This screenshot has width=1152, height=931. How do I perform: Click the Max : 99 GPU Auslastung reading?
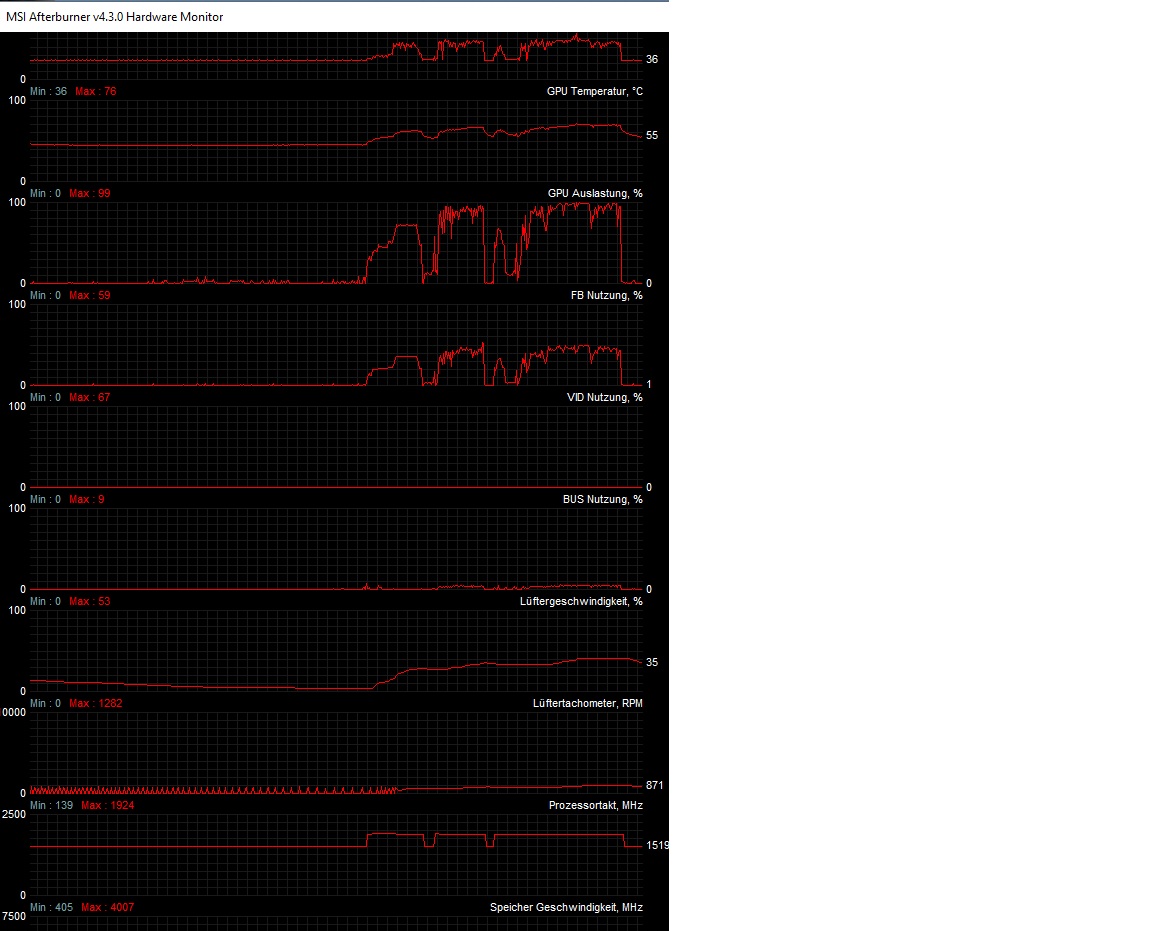click(x=90, y=193)
